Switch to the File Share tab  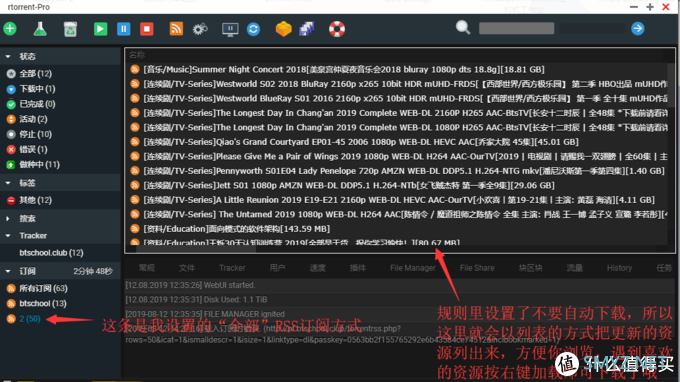477,268
